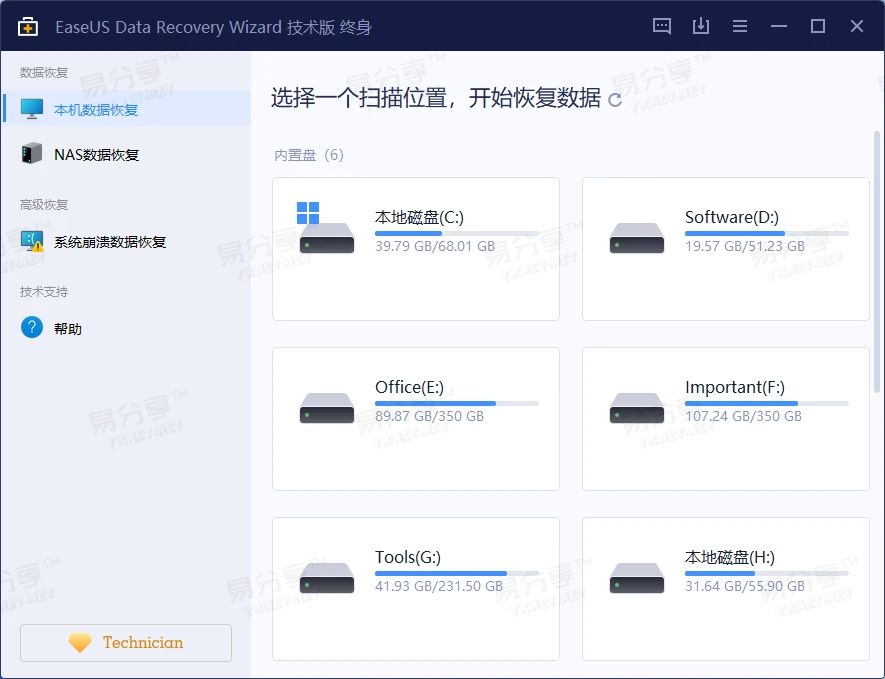Click the usage bar of 本地磁盘(H:)
Image resolution: width=885 pixels, height=679 pixels.
click(766, 573)
